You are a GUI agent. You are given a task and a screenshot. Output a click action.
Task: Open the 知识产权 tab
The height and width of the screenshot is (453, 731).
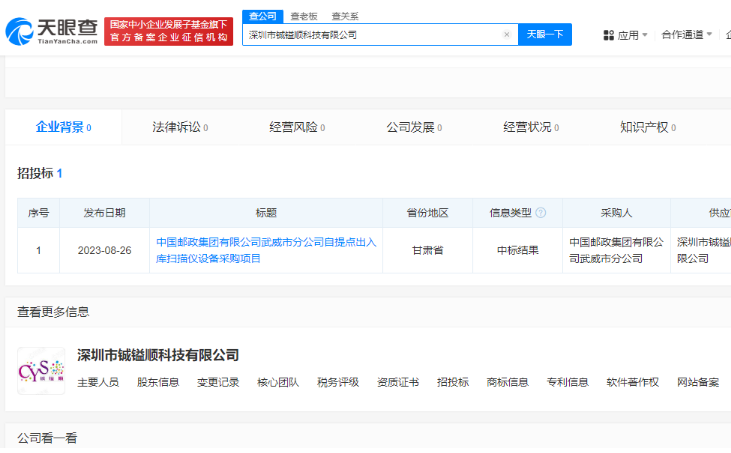pos(648,127)
